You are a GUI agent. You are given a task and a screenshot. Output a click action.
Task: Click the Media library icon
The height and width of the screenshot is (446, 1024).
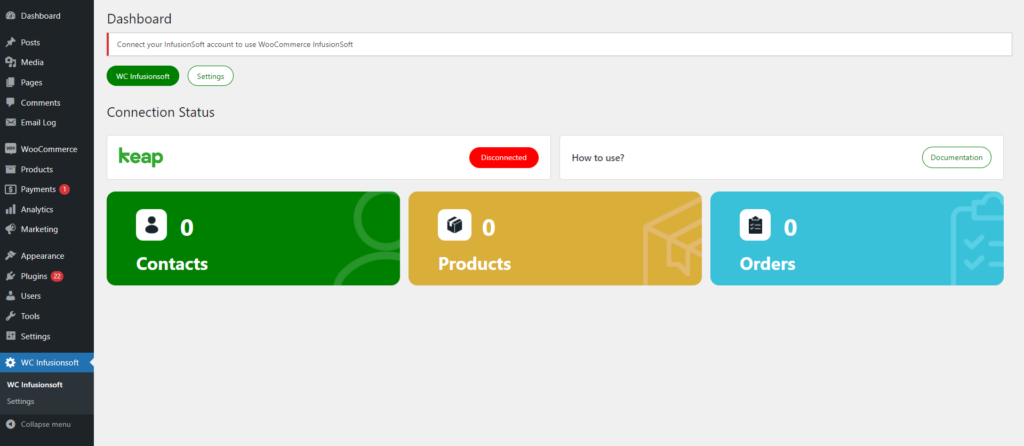click(x=10, y=63)
